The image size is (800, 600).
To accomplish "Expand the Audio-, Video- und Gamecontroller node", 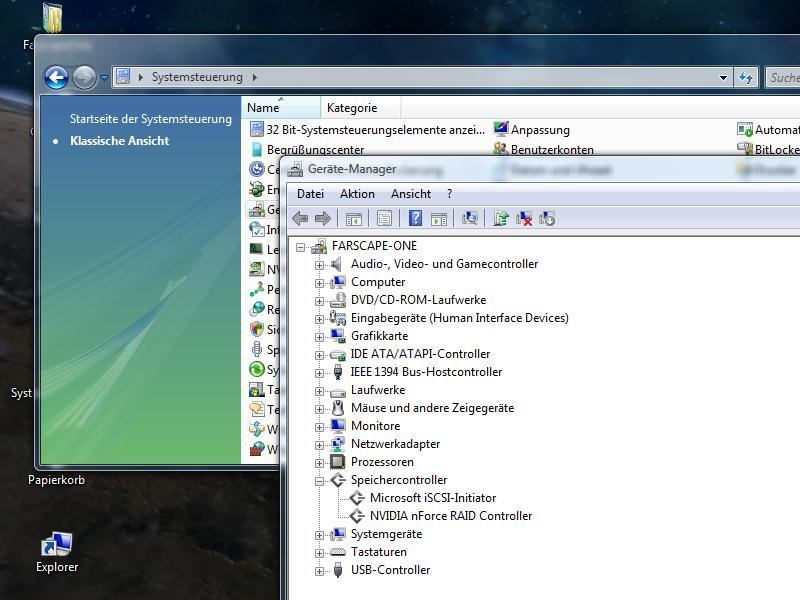I will [319, 265].
